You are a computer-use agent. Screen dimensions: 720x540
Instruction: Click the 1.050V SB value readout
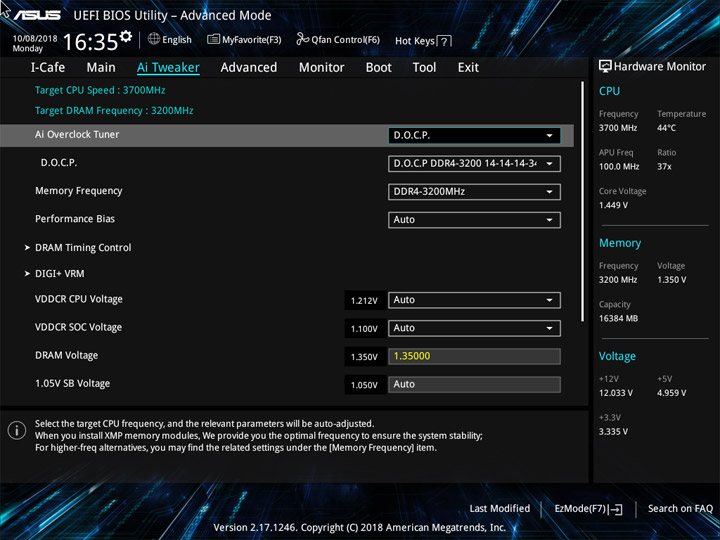(x=365, y=385)
